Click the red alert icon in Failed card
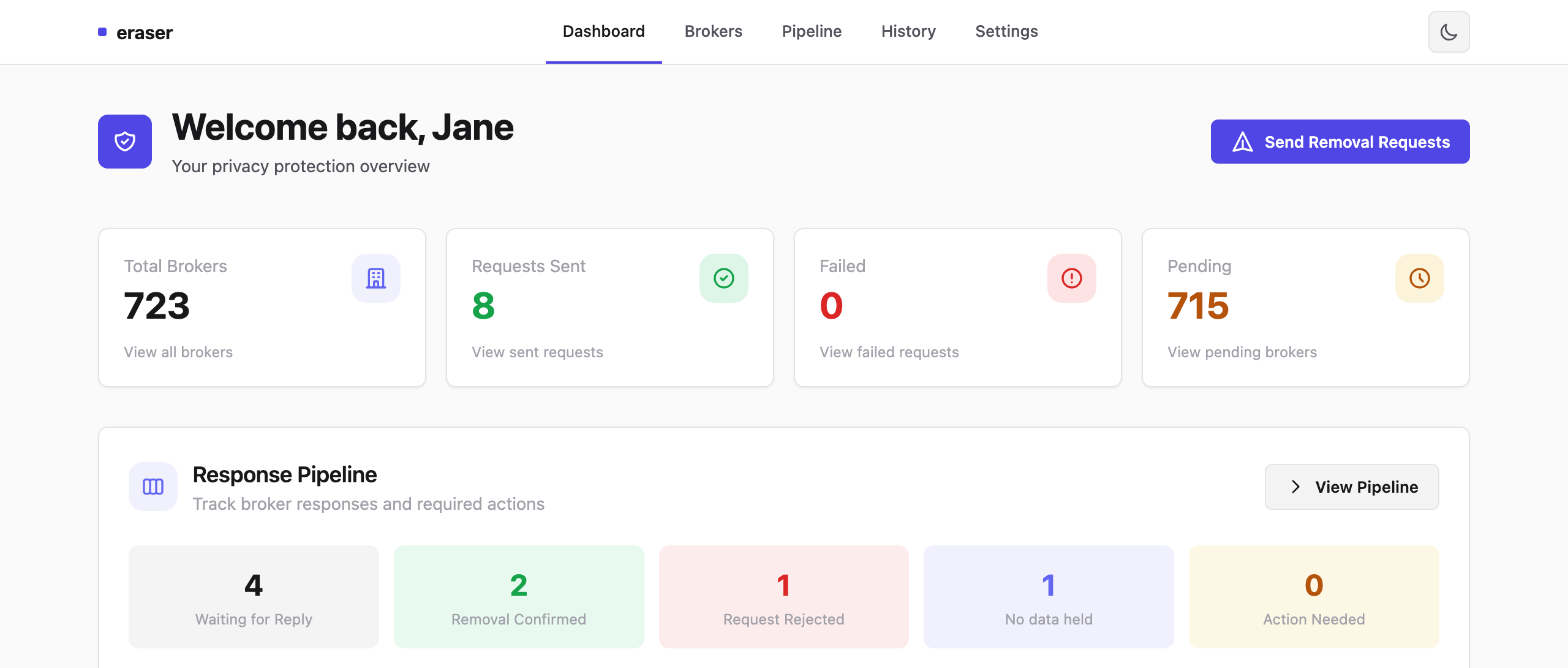Viewport: 1568px width, 668px height. (x=1072, y=278)
